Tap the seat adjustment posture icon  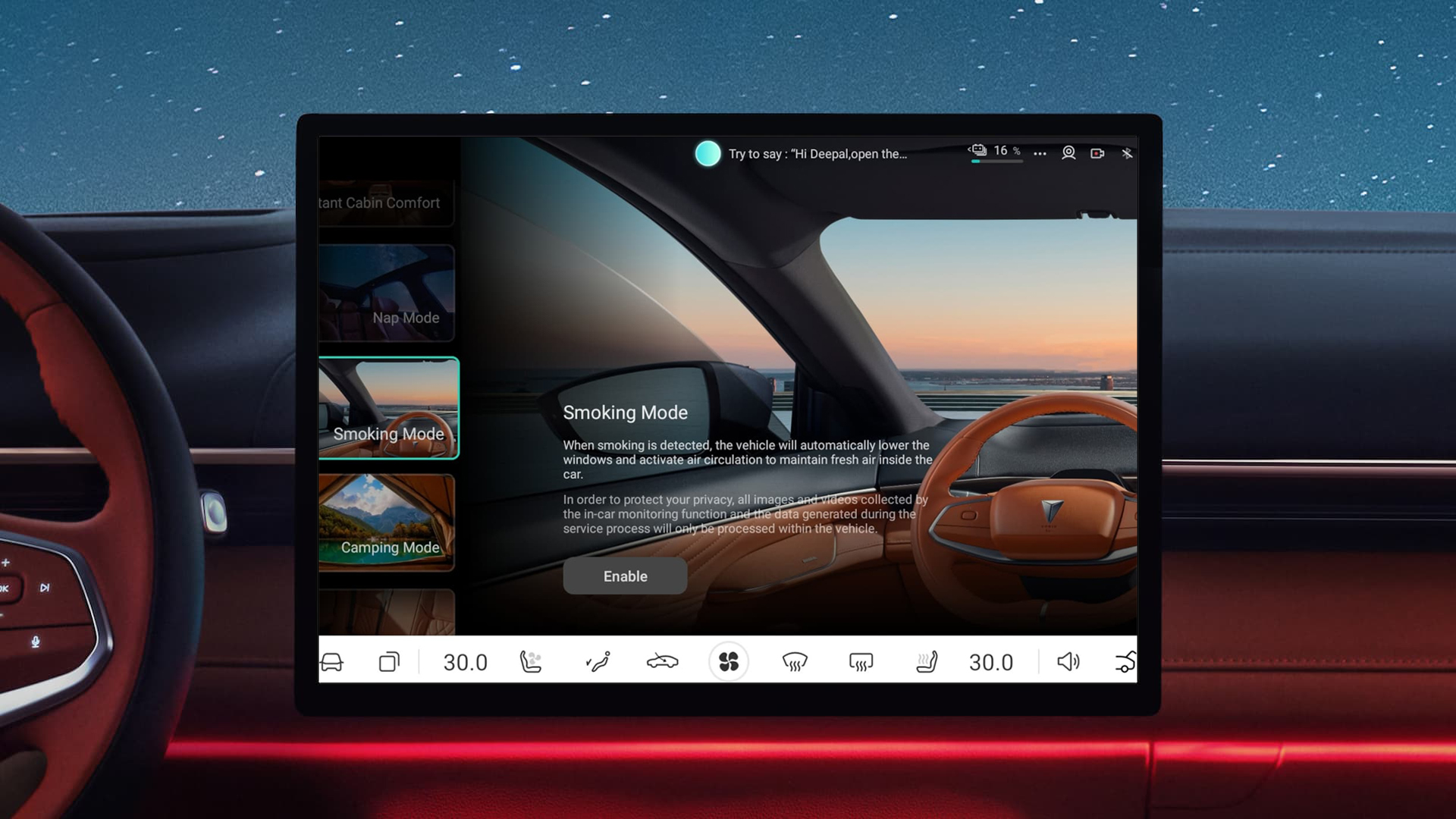[598, 662]
